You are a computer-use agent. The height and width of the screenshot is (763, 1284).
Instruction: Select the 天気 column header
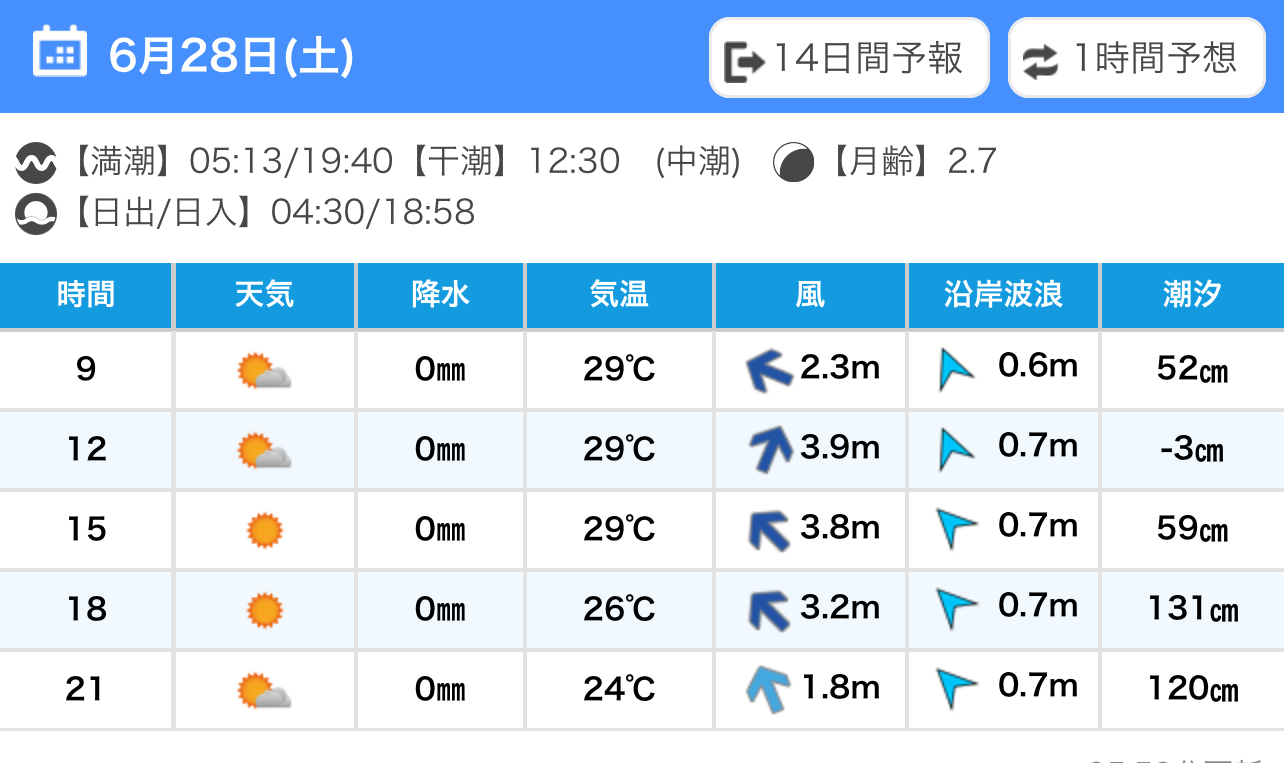coord(265,295)
